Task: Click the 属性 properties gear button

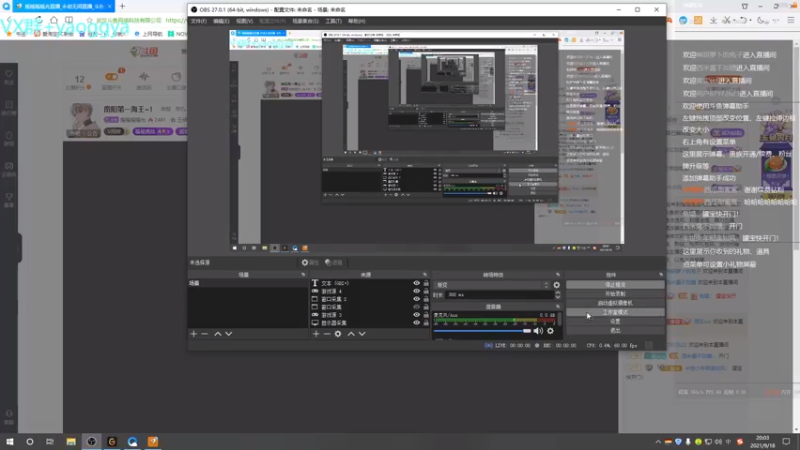Action: coord(310,262)
